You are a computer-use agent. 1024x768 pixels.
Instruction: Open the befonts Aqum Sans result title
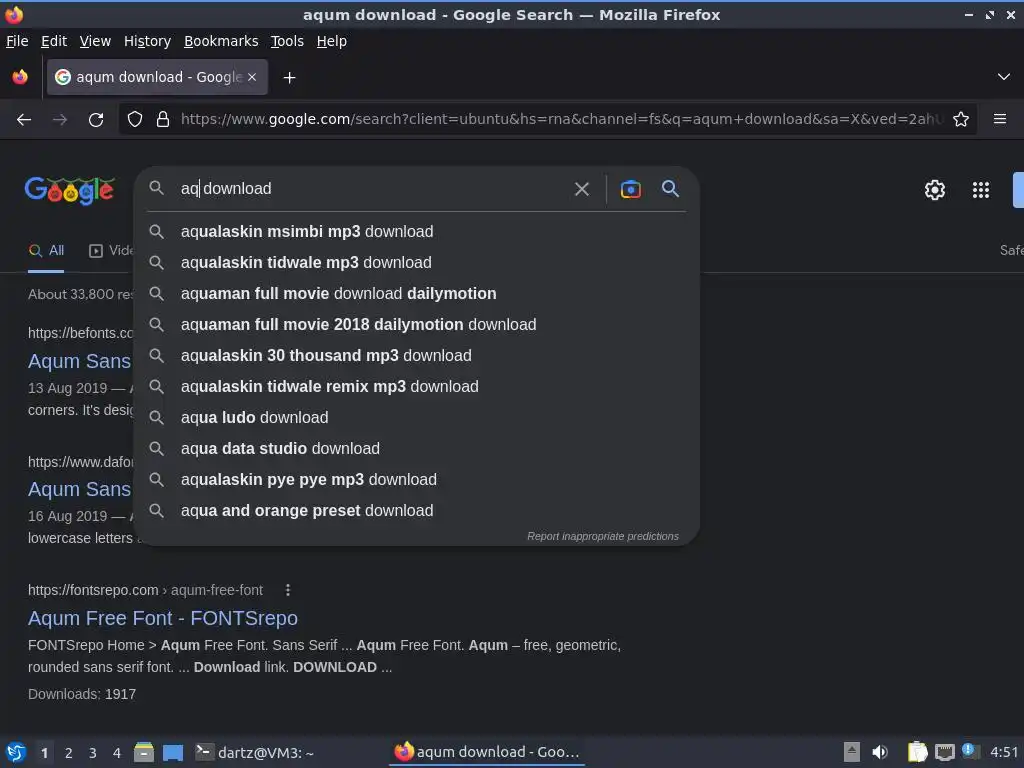tap(80, 361)
